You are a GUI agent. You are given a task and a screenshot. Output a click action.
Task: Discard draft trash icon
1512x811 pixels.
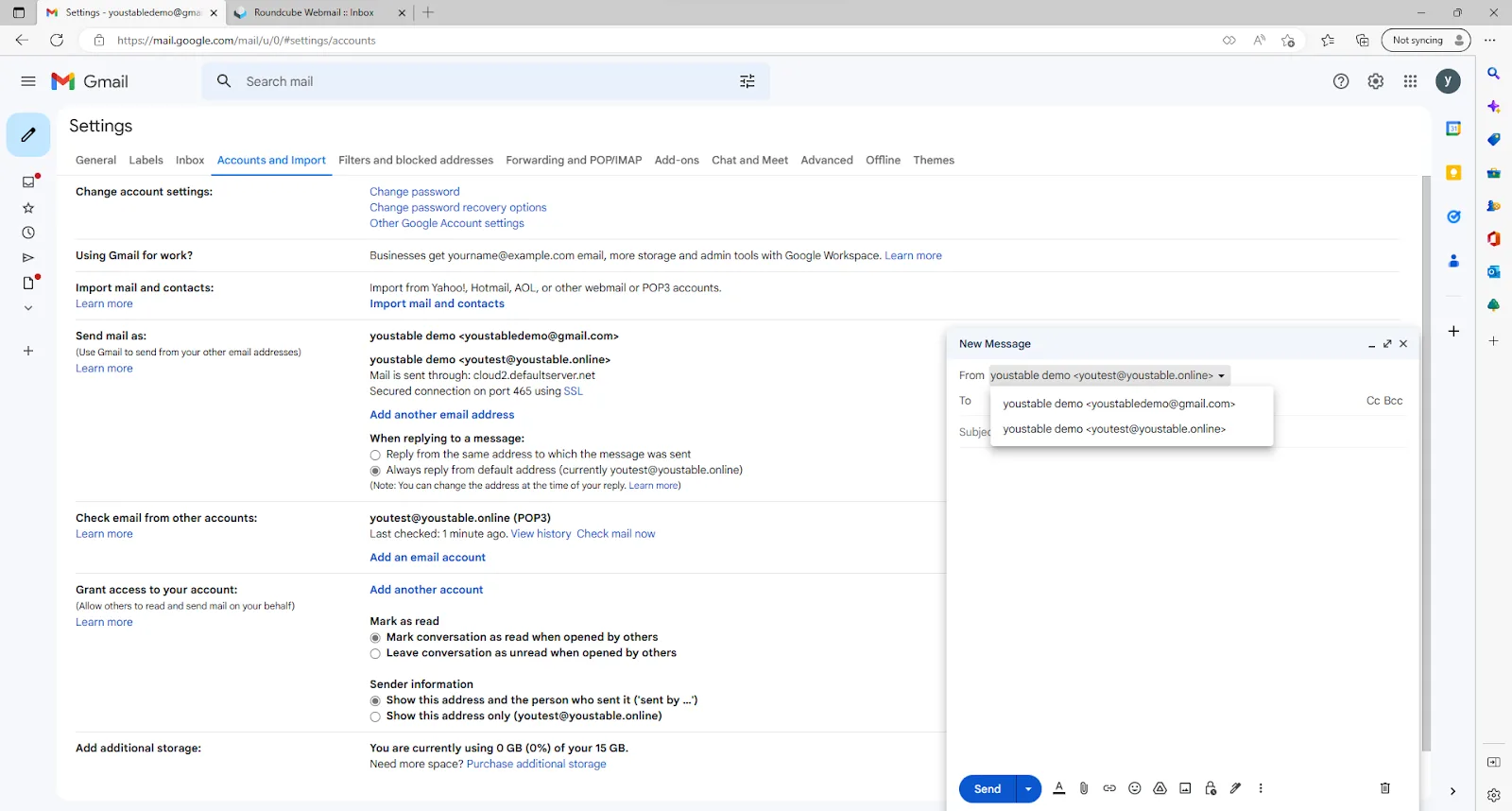click(1385, 788)
